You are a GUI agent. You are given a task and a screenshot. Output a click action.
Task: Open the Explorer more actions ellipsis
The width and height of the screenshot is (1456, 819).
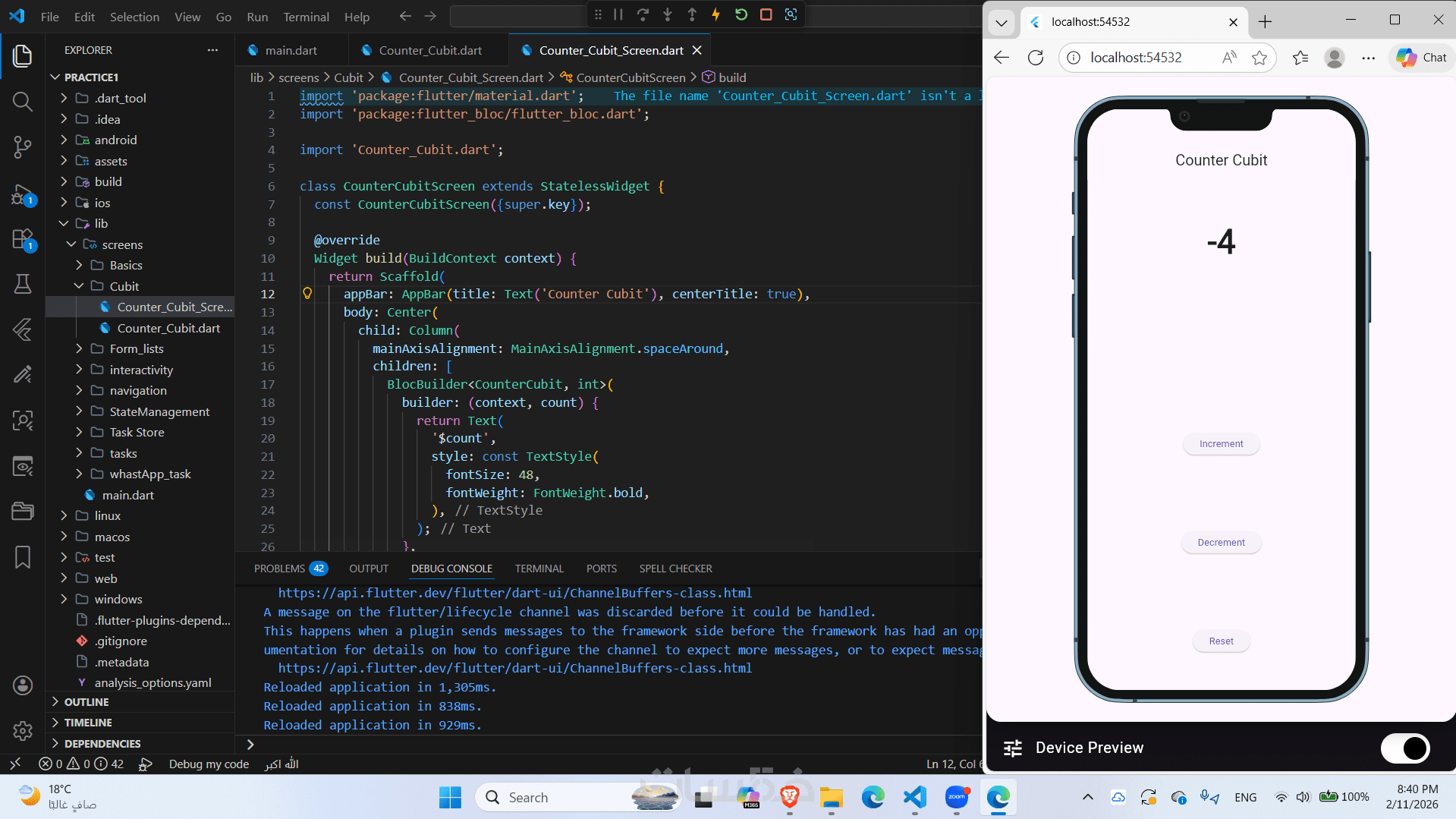tap(212, 50)
